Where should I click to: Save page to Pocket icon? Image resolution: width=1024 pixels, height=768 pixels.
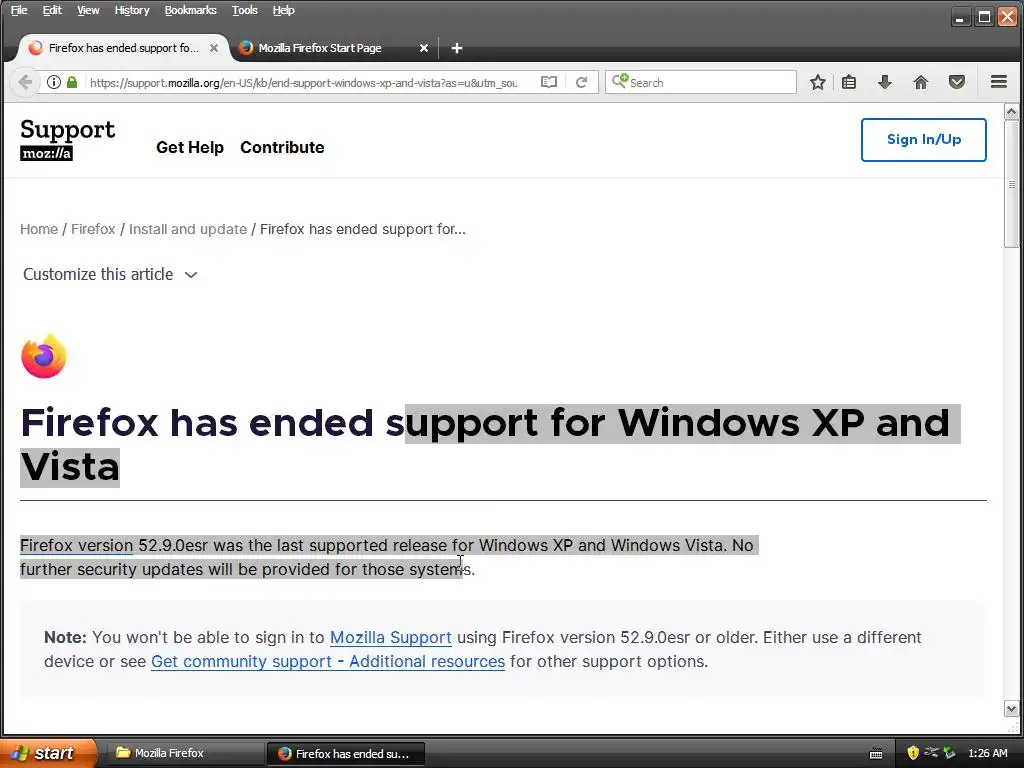pyautogui.click(x=957, y=82)
